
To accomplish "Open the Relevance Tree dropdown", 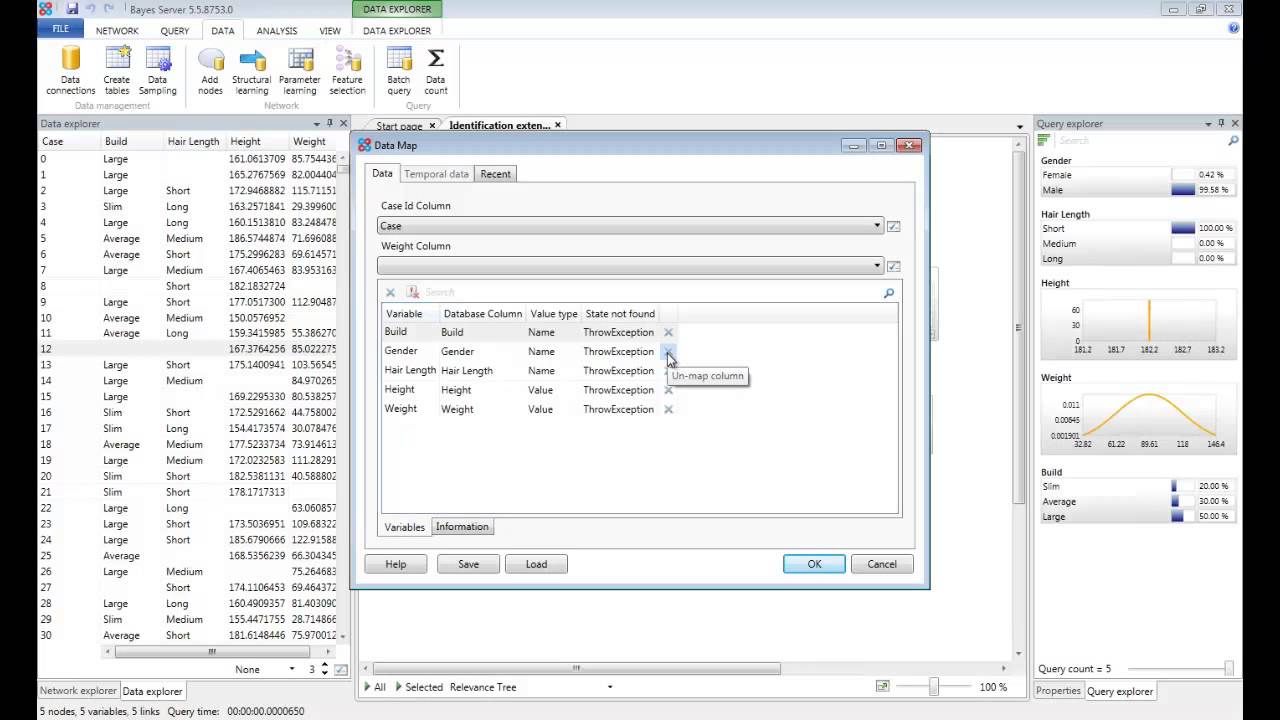I will [610, 687].
